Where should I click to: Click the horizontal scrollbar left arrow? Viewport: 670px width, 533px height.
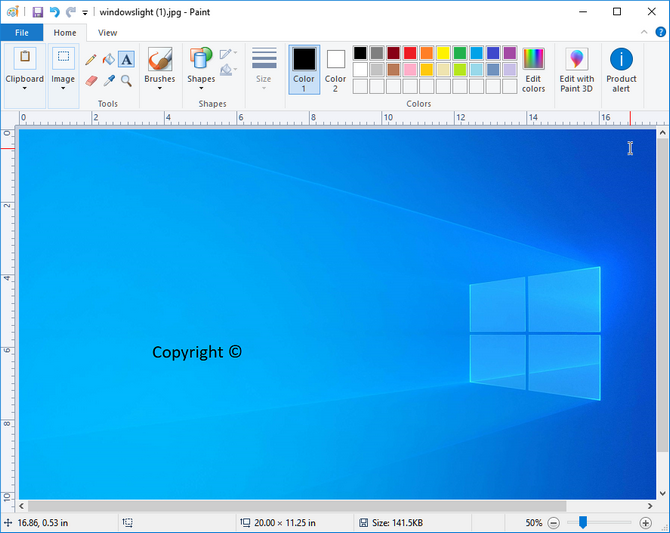21,506
